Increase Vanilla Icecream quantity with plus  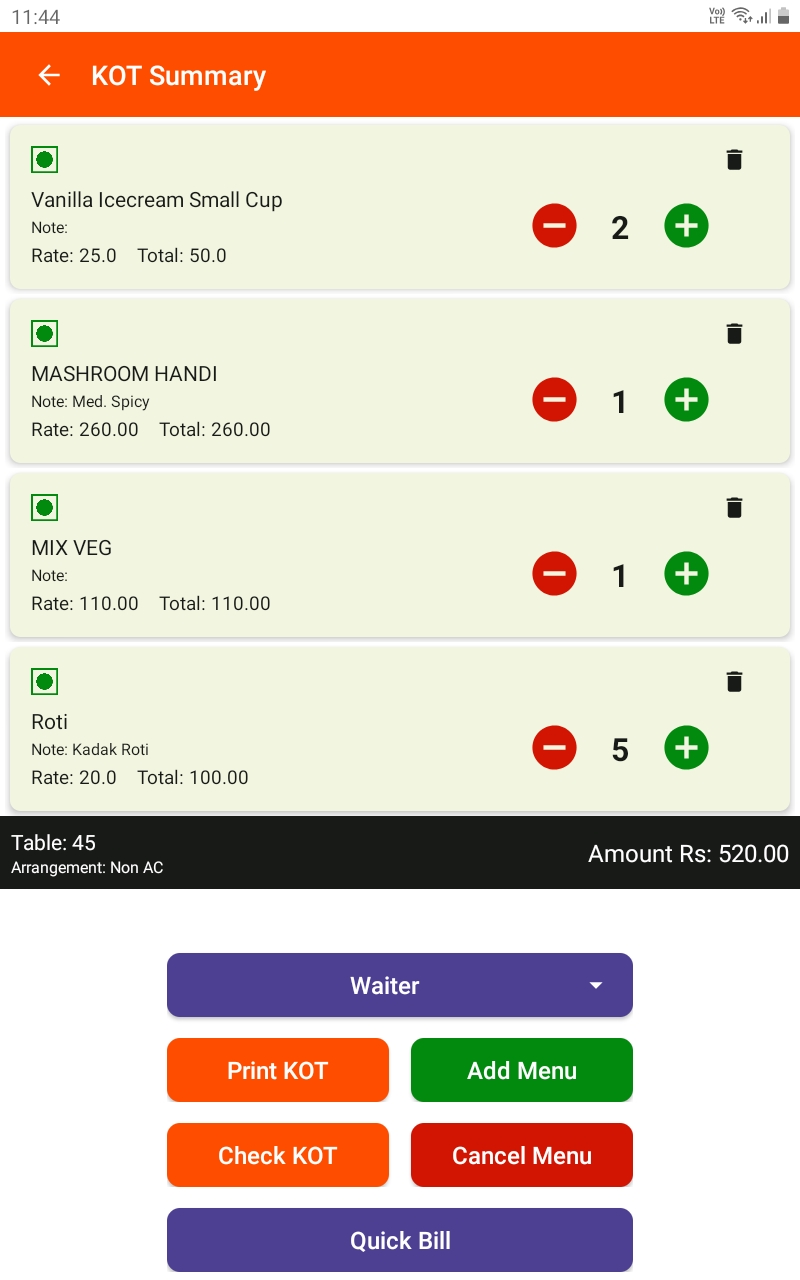click(x=686, y=226)
